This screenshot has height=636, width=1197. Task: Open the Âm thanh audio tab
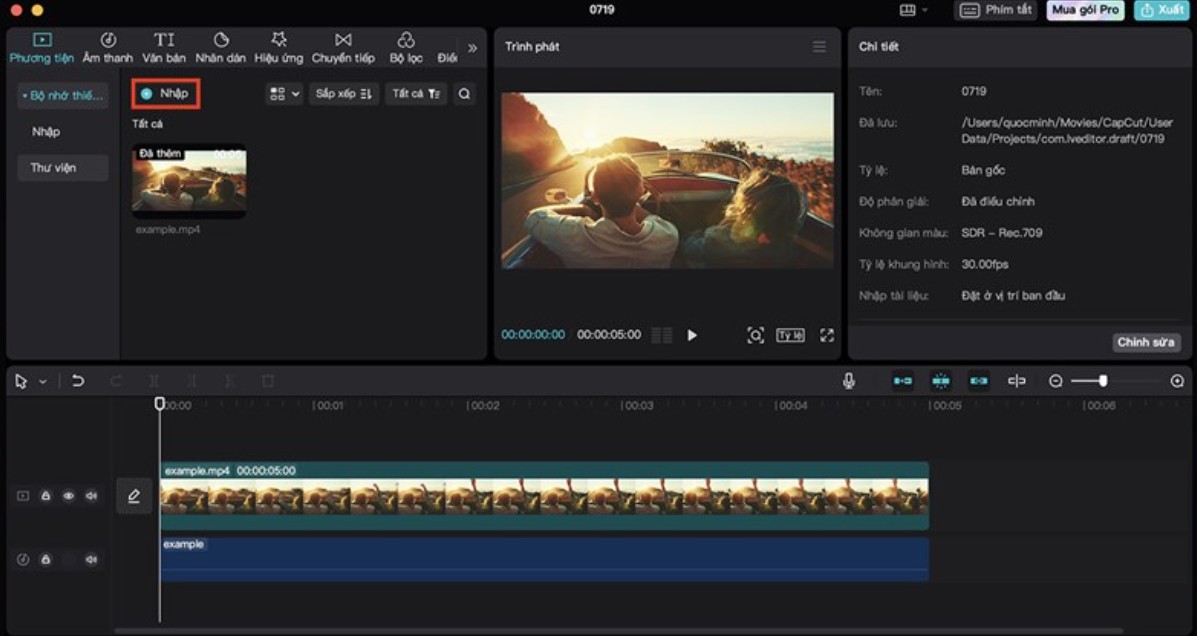[x=107, y=47]
